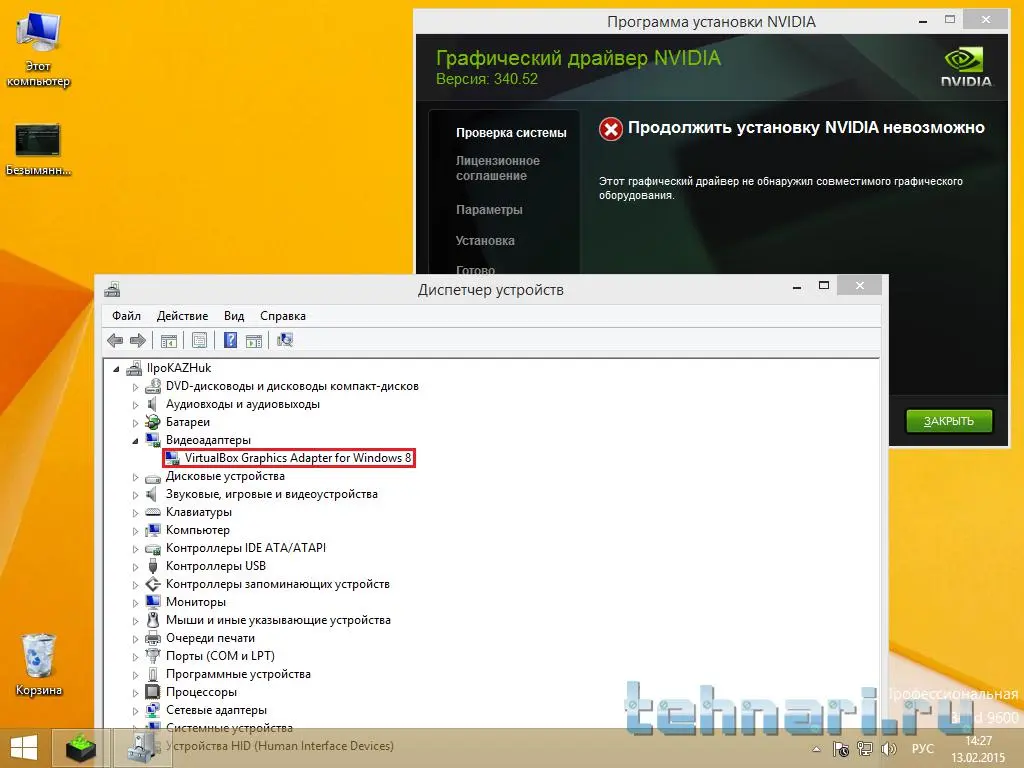Click the Forward arrow in Device Manager toolbar
The width and height of the screenshot is (1024, 768).
pos(138,340)
